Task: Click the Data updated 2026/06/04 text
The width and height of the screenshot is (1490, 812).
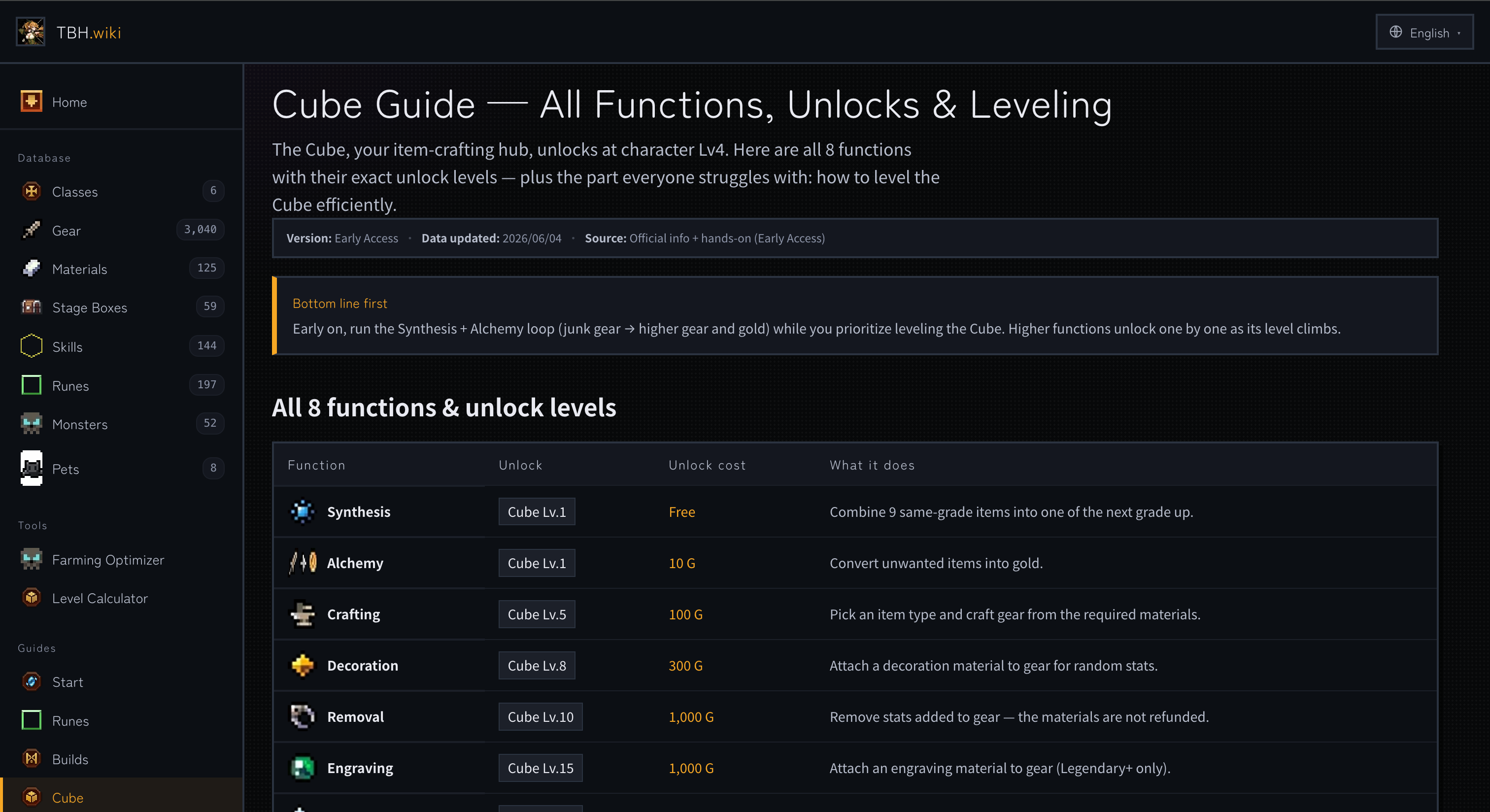Action: tap(491, 238)
